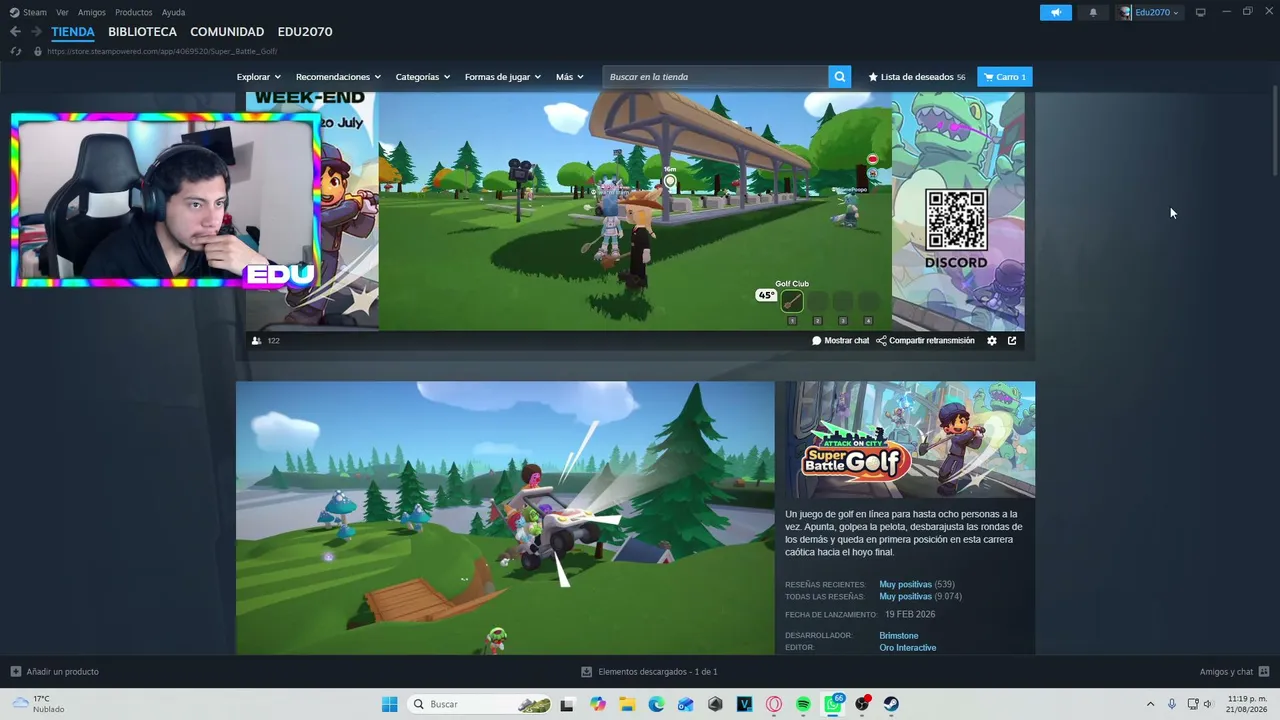Click the wishlist star icon

pyautogui.click(x=873, y=77)
